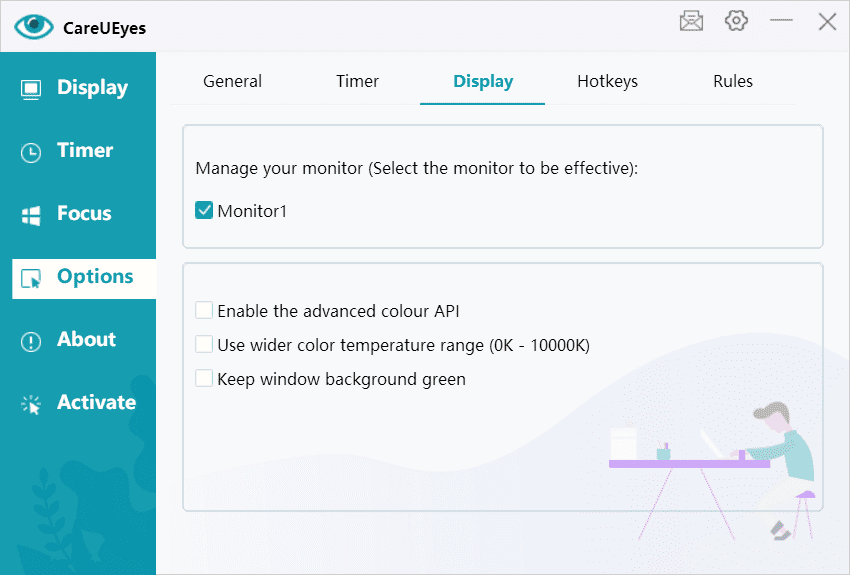Viewport: 850px width, 575px height.
Task: Uncheck the Monitor1 checkbox
Action: coord(204,211)
